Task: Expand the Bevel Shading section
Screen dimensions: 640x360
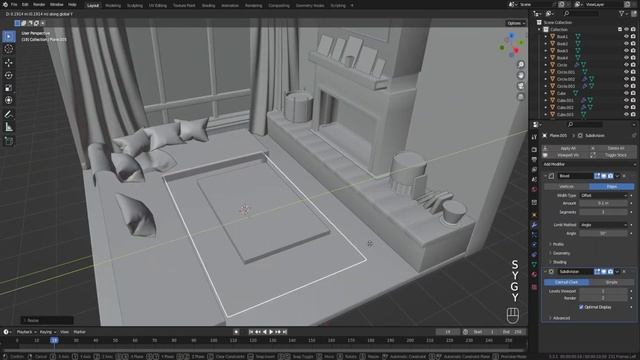Action: coord(559,262)
